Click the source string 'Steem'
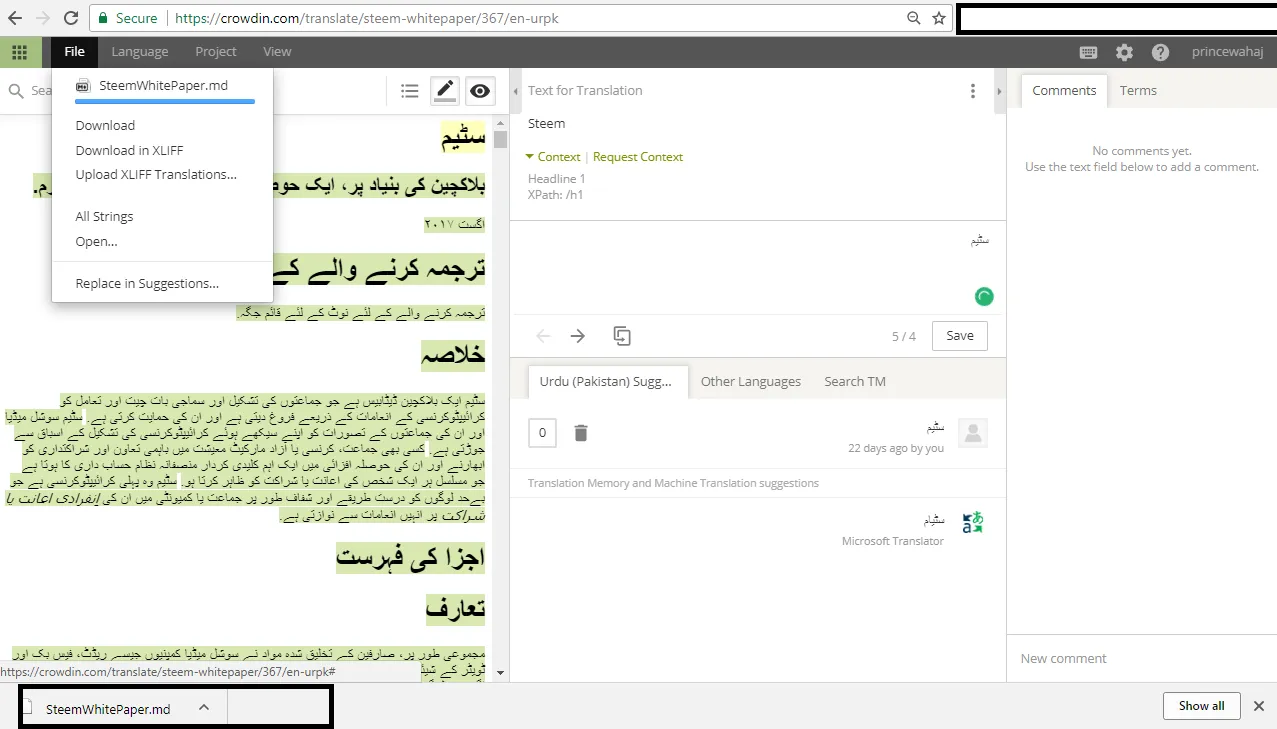 click(x=546, y=124)
